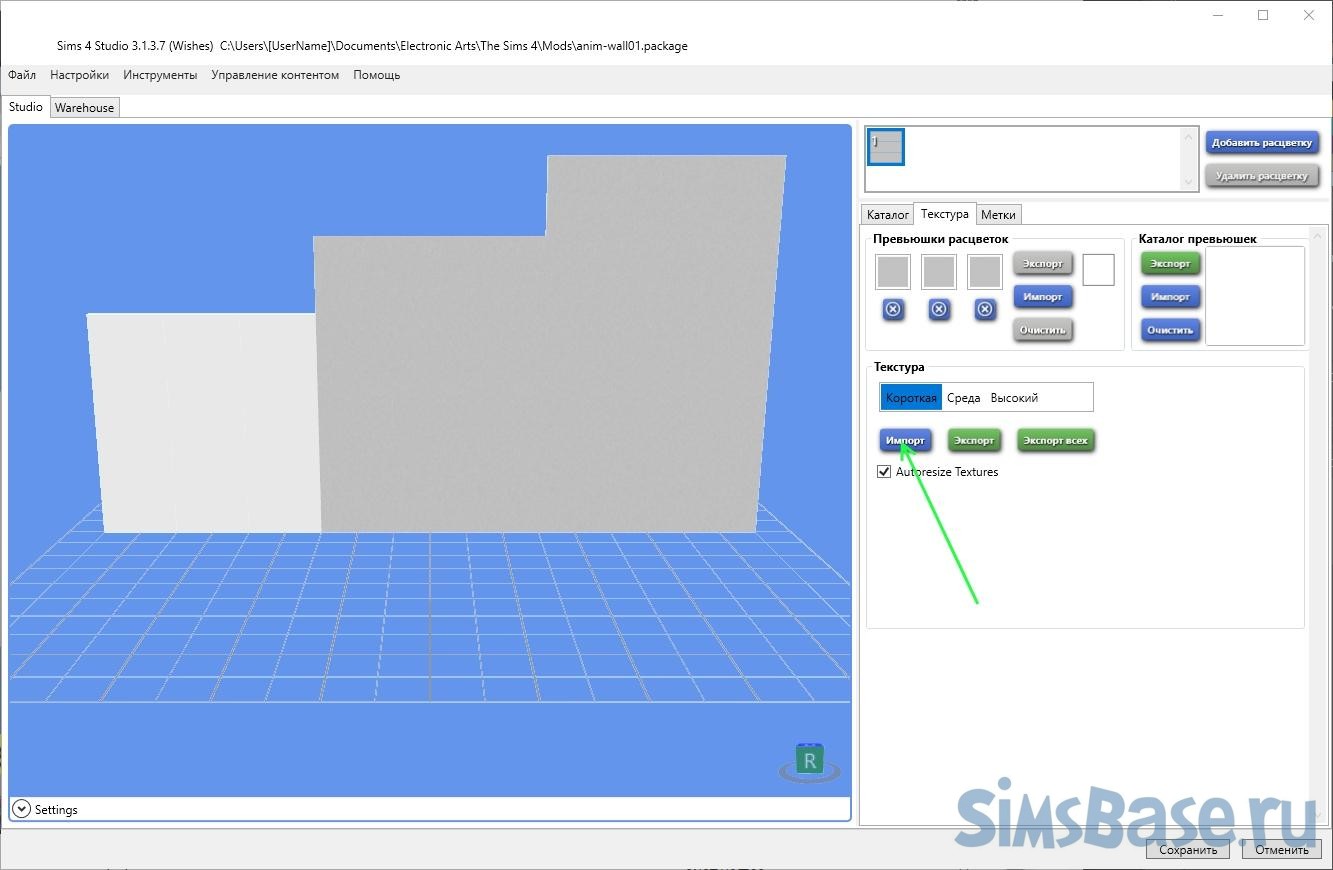This screenshot has width=1333, height=870.
Task: Open the Метки tab
Action: (998, 215)
